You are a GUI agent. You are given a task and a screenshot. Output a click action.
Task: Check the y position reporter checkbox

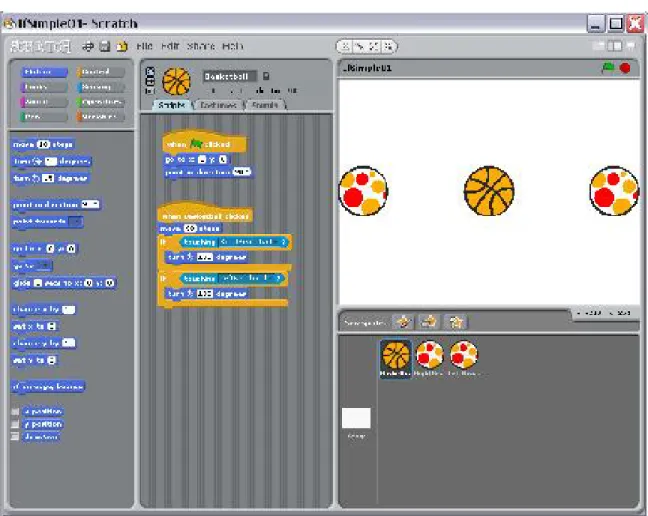[15, 424]
